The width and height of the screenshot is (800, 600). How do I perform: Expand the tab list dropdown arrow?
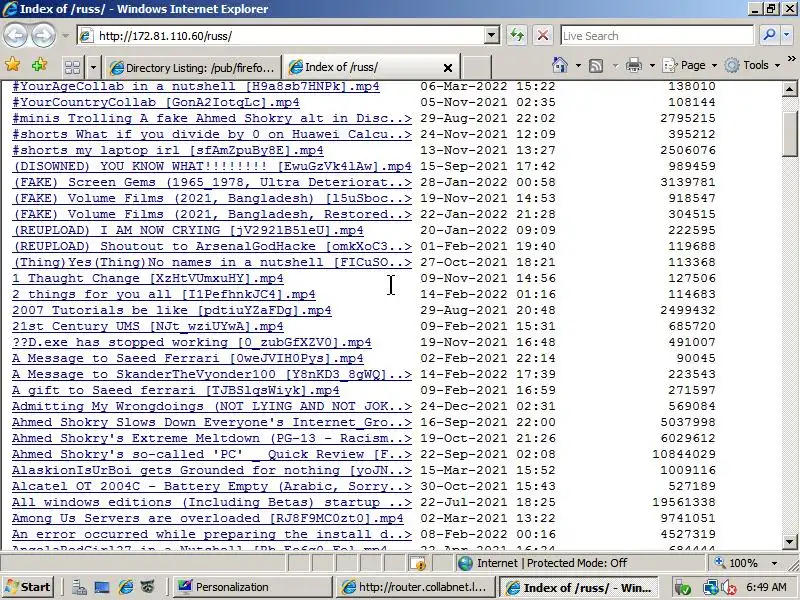point(93,67)
